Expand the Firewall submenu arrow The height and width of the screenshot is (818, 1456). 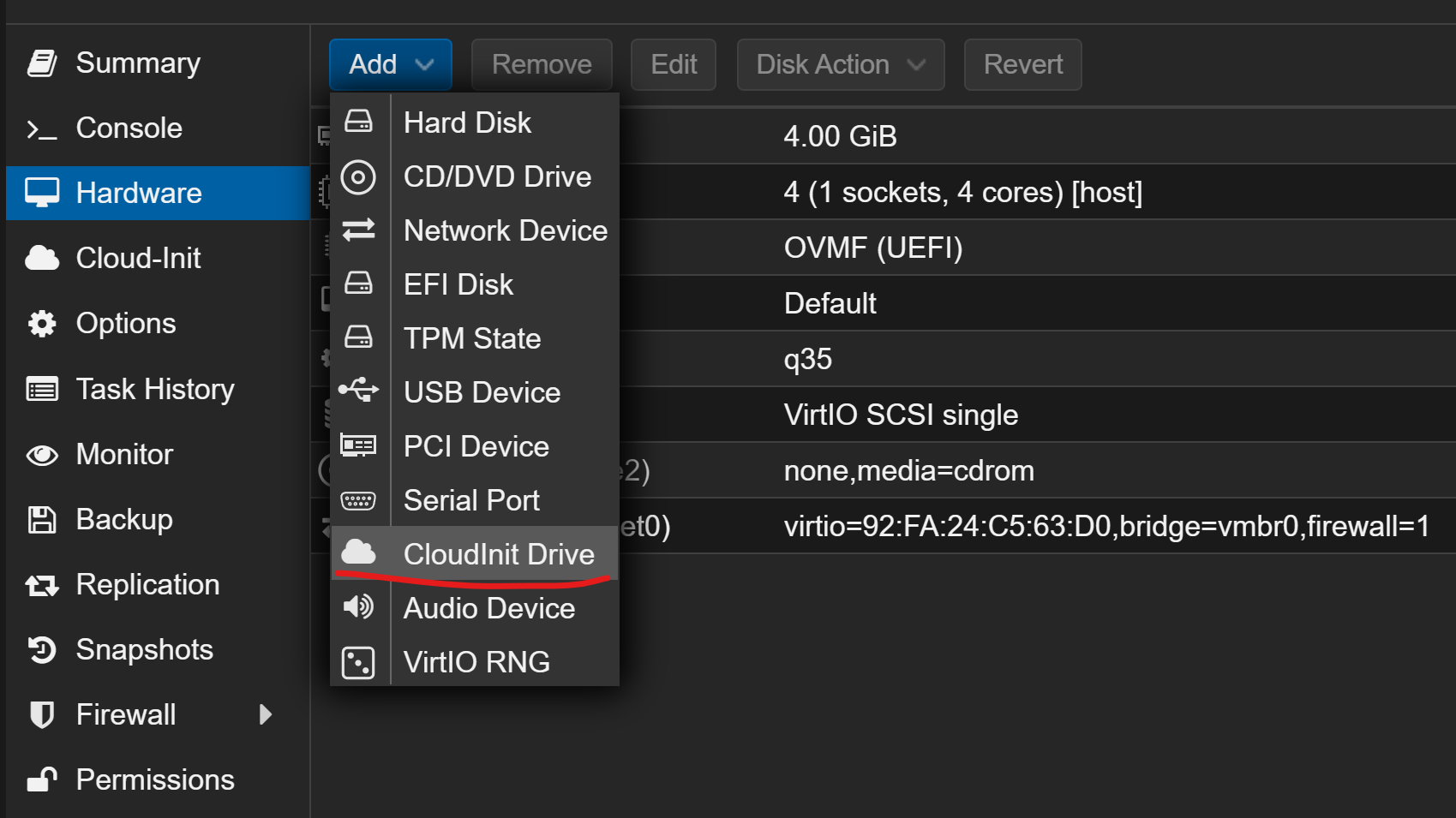(x=266, y=714)
